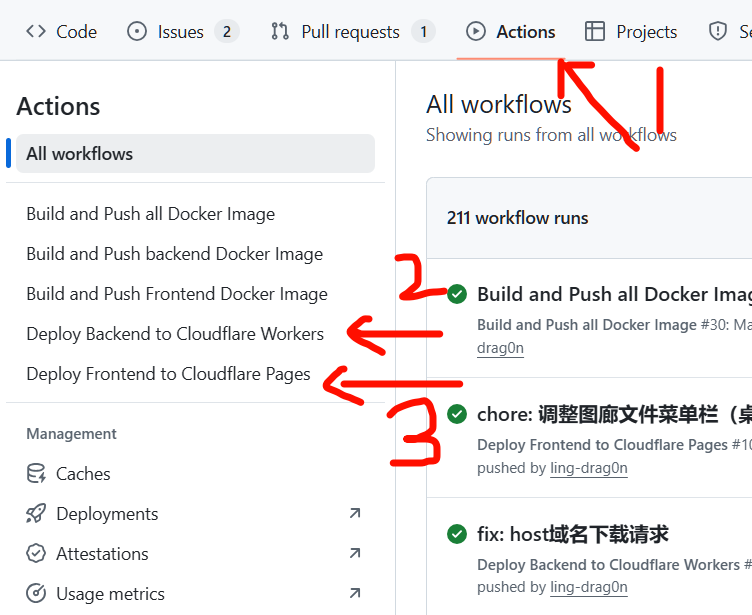This screenshot has width=752, height=615.
Task: Open the 'fix: host域名下载请求' workflow run
Action: pyautogui.click(x=573, y=534)
